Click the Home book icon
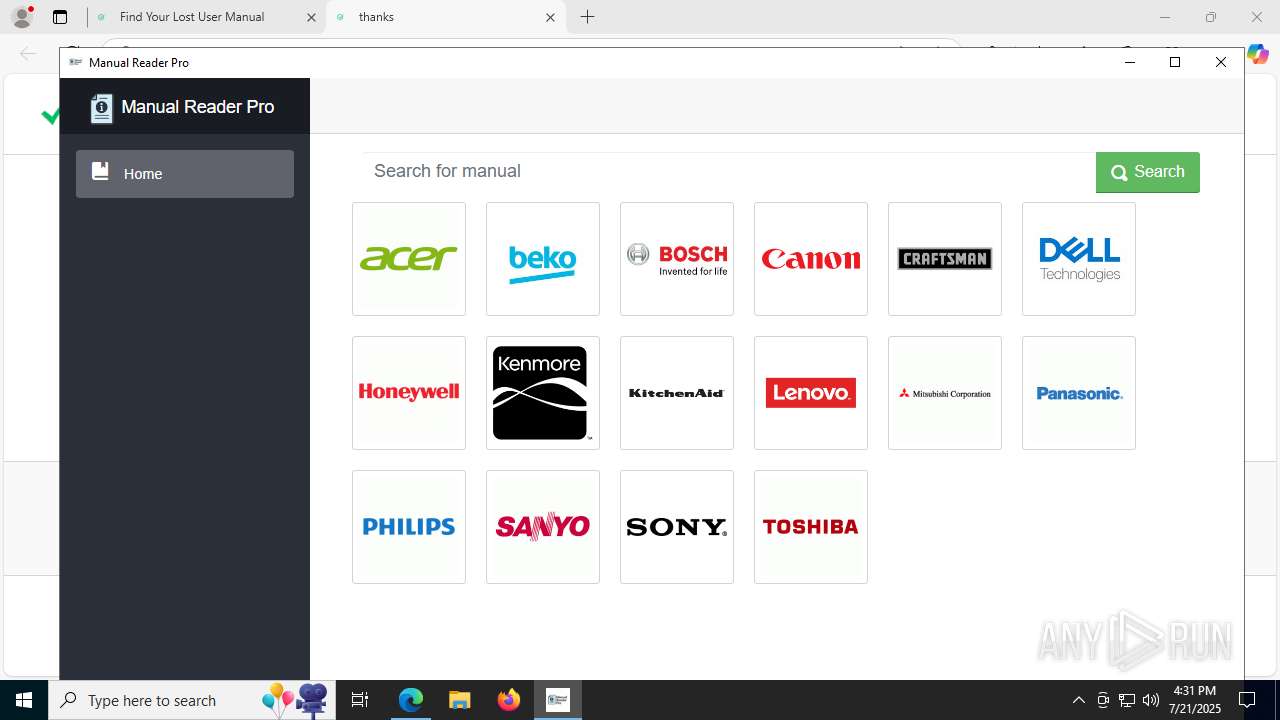The height and width of the screenshot is (720, 1280). 100,172
